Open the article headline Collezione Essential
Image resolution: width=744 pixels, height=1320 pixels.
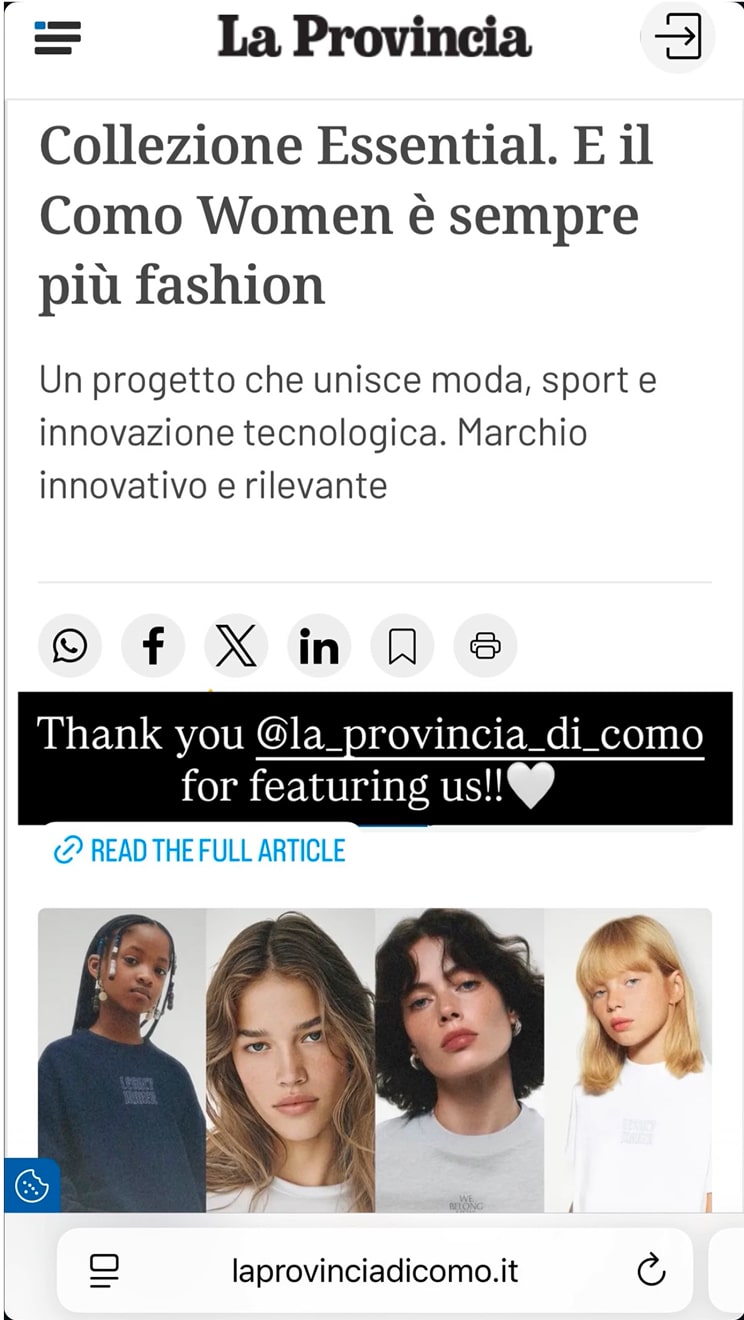point(346,215)
